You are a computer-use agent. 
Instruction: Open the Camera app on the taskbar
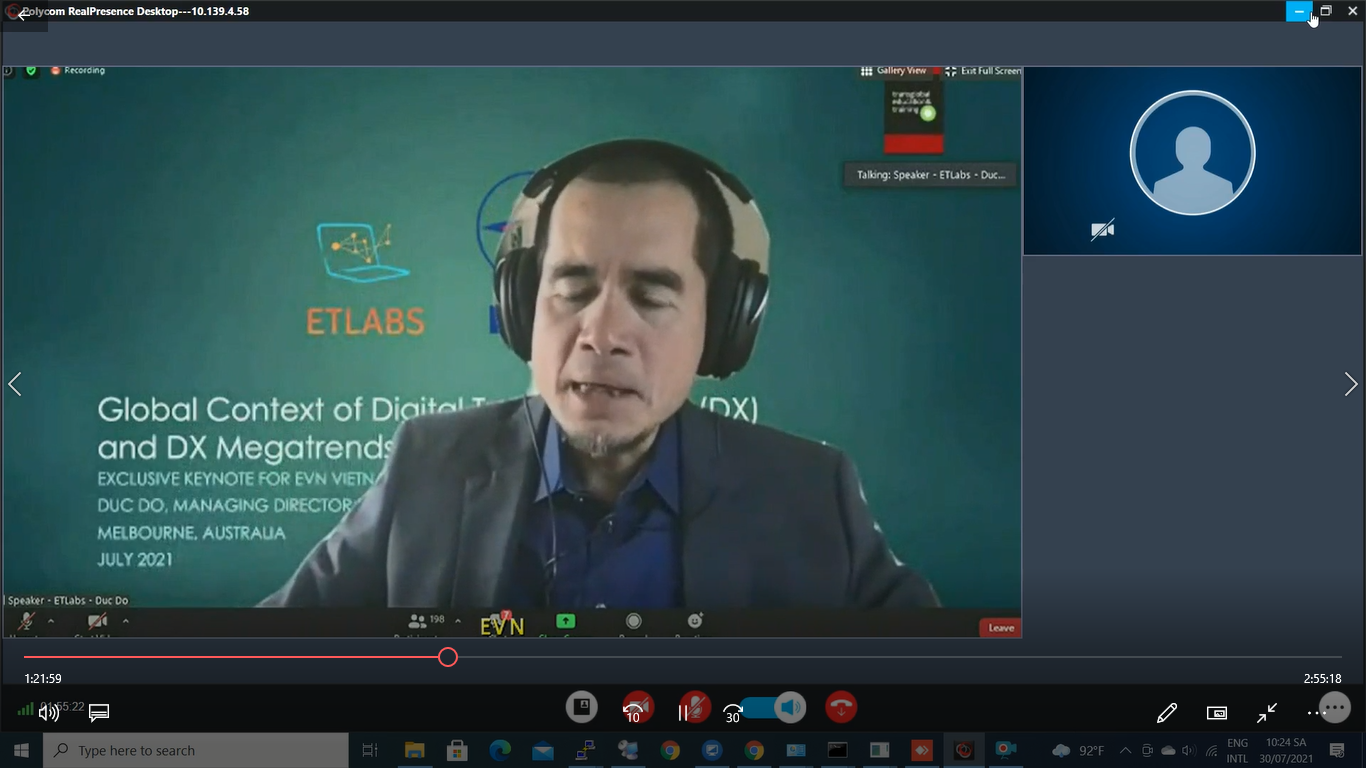tap(1006, 750)
